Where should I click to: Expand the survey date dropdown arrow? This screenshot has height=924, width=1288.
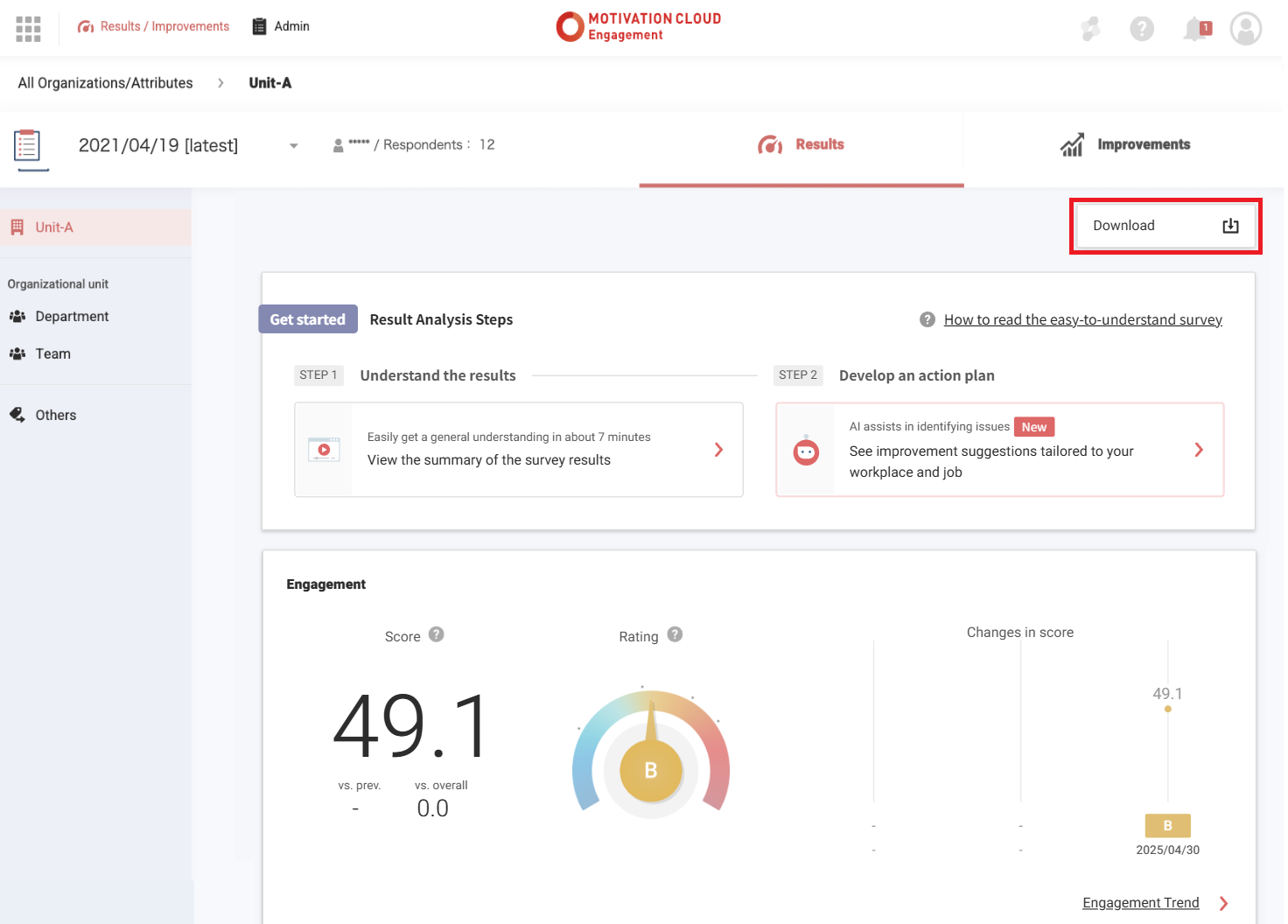point(294,146)
